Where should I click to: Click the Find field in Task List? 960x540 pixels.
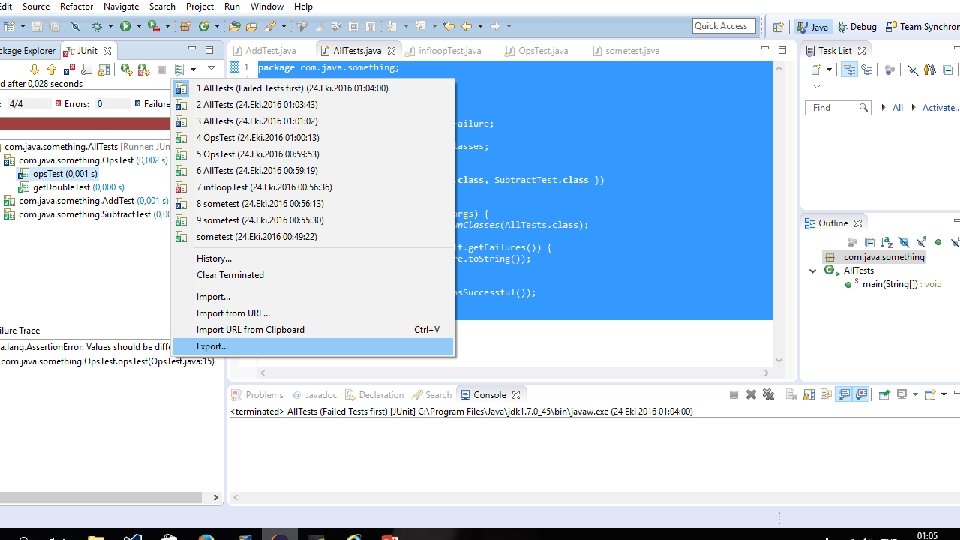coord(837,108)
